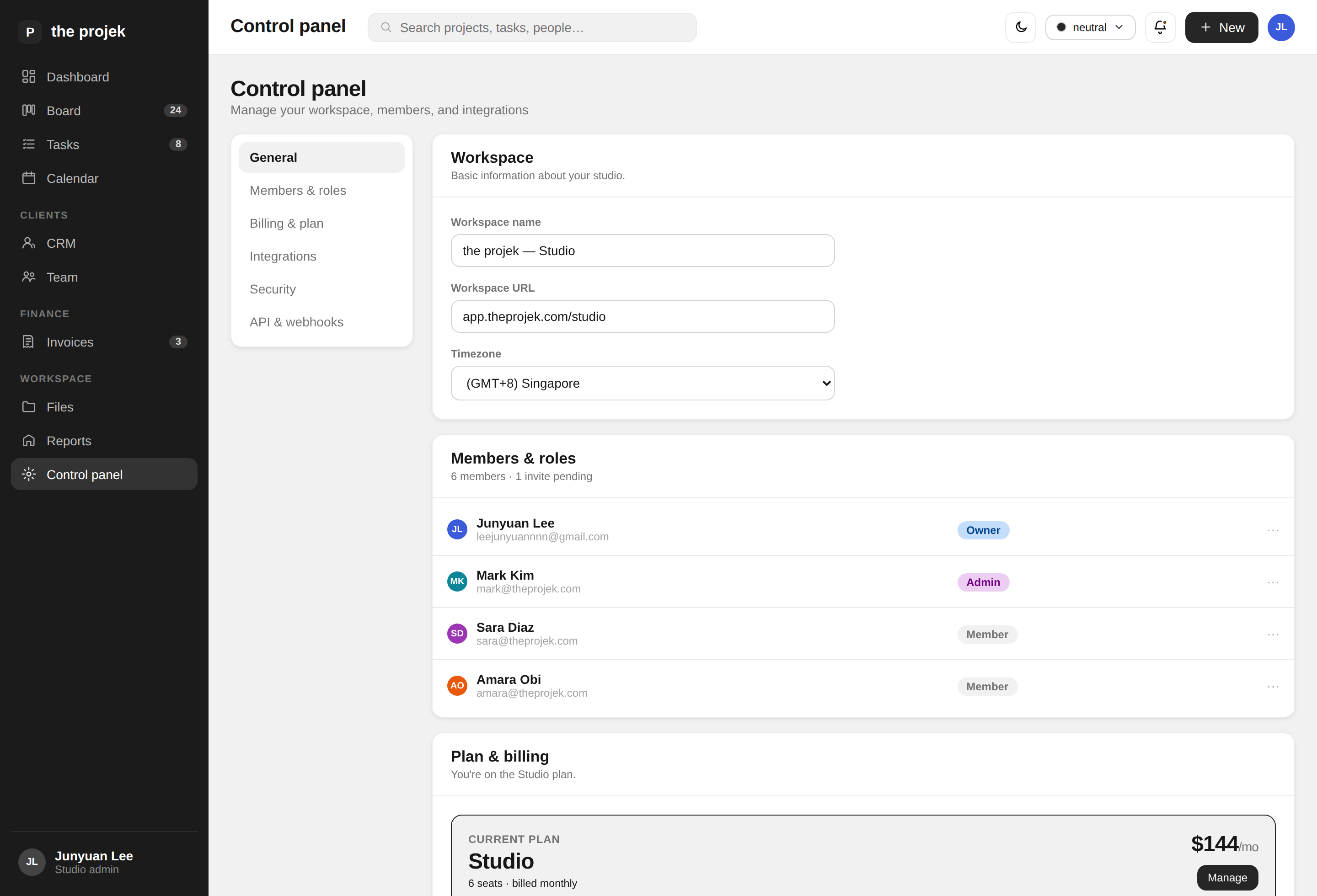Click the Manage plan button
The image size is (1317, 896).
[x=1227, y=877]
